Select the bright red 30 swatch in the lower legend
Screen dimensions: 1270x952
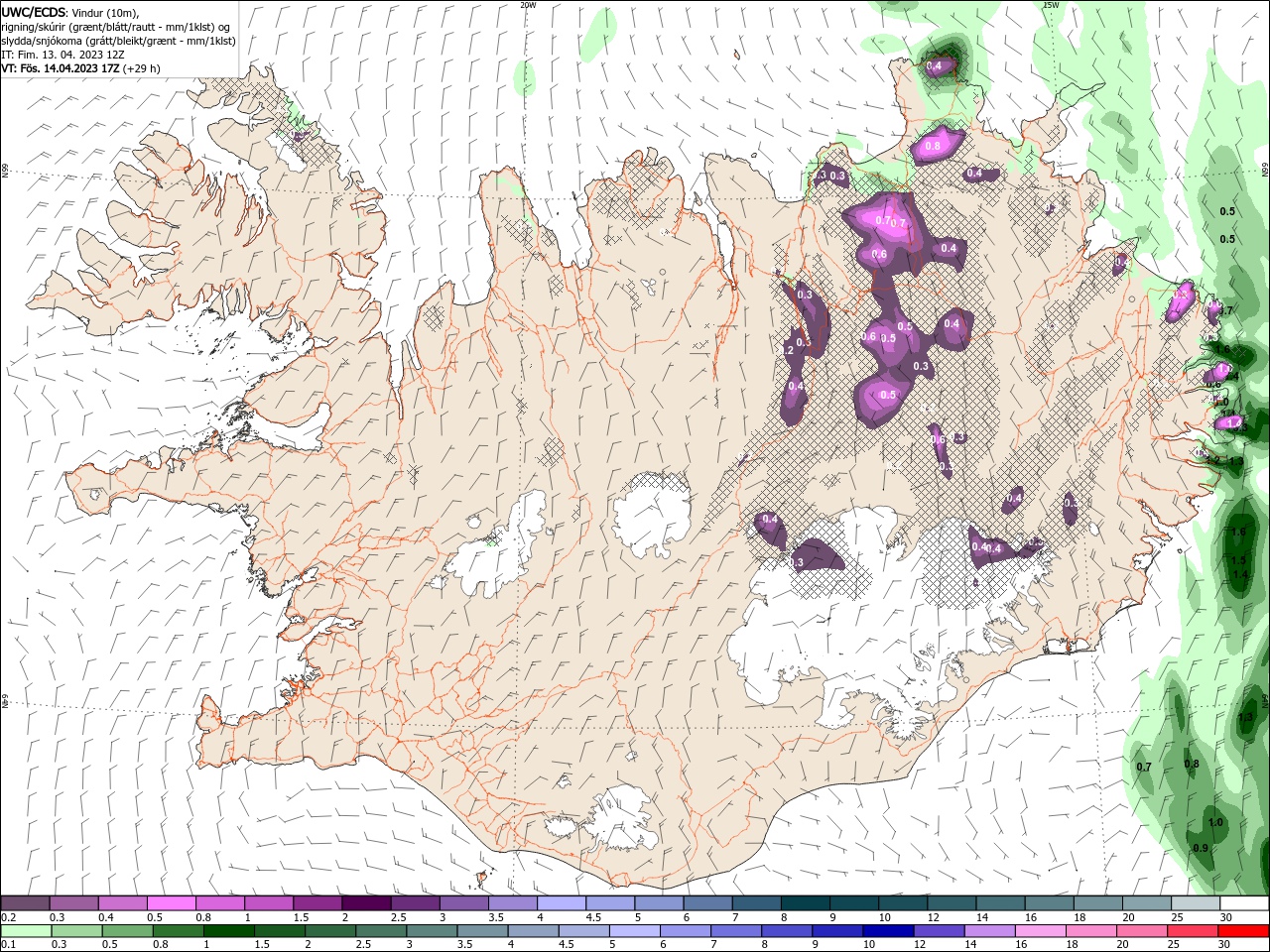[x=1242, y=931]
